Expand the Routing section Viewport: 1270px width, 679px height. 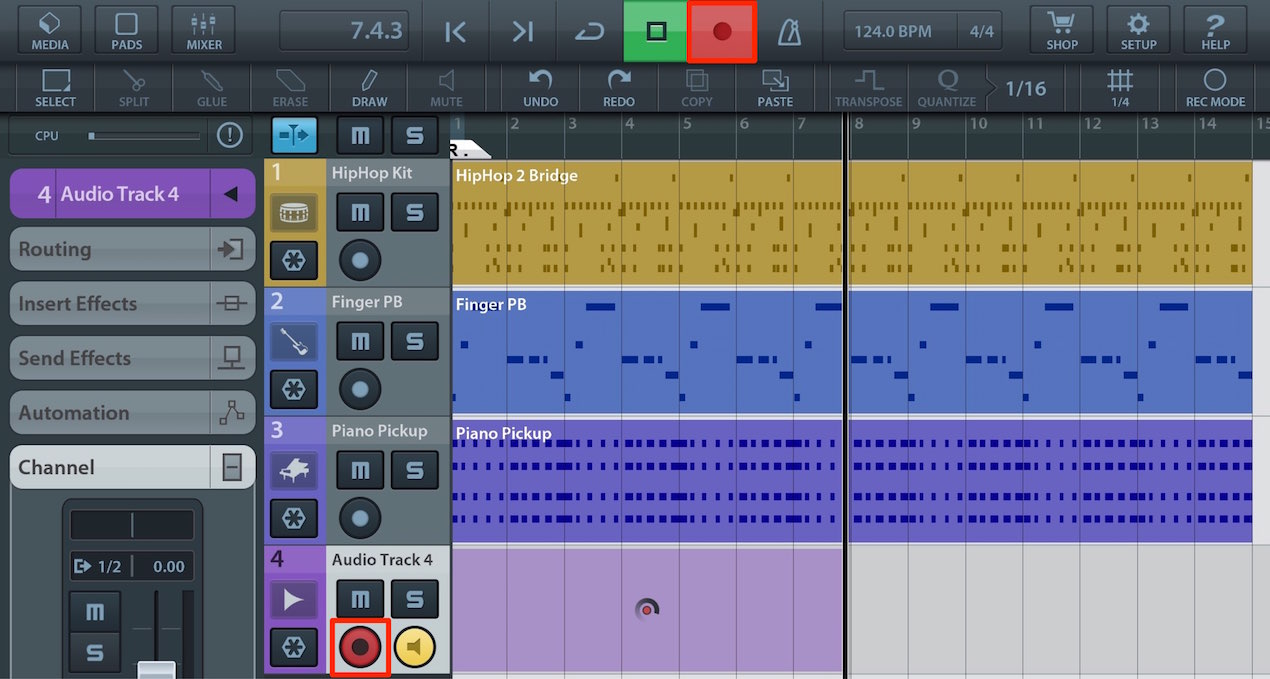click(132, 249)
